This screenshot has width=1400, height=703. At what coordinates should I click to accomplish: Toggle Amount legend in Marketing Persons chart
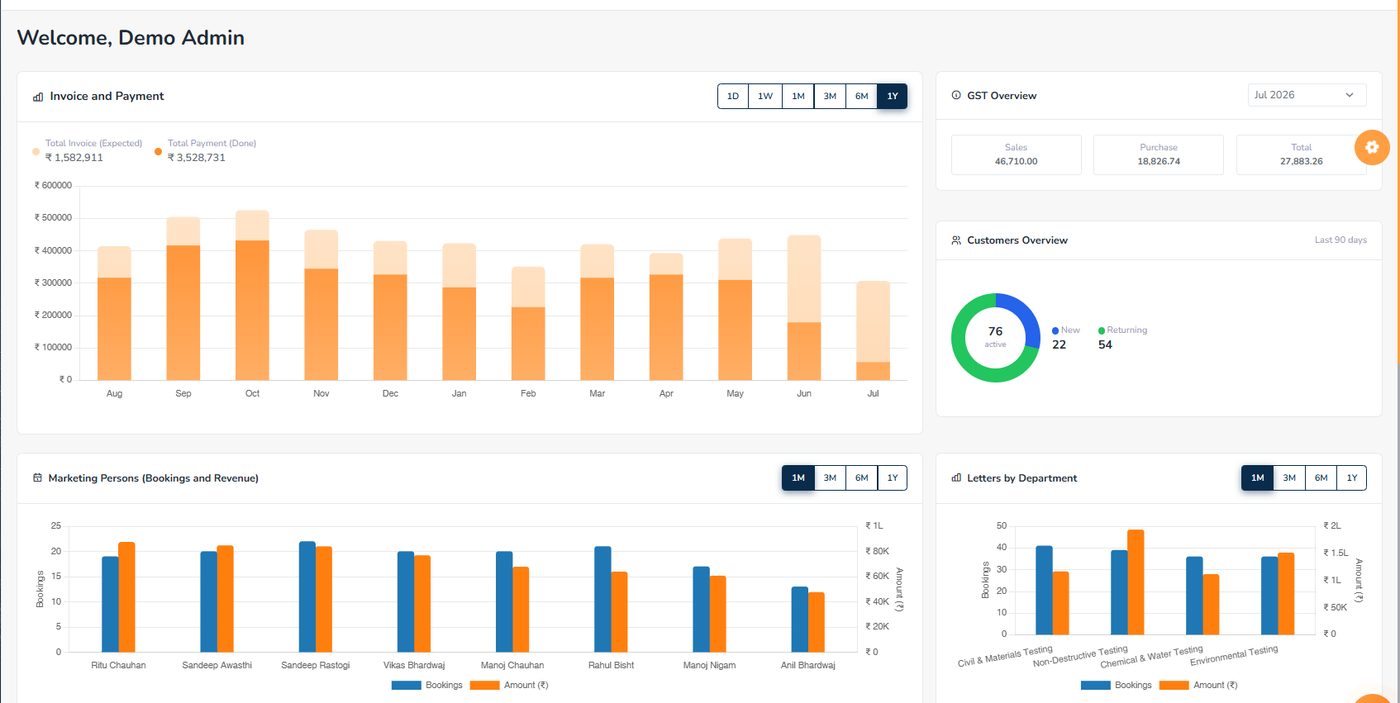pyautogui.click(x=509, y=685)
